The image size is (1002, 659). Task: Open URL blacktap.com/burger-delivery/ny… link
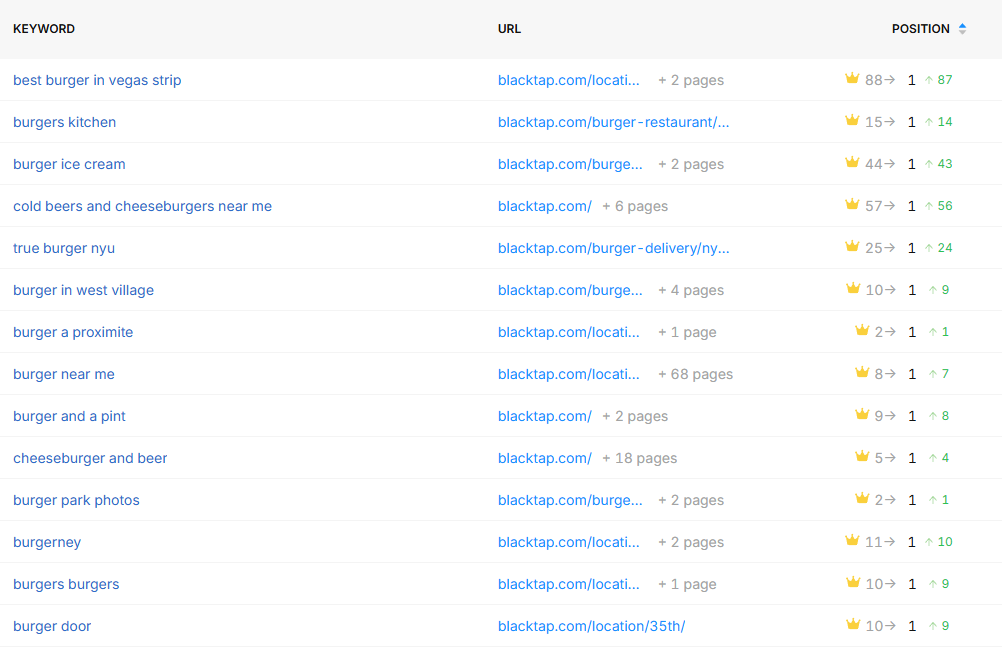click(613, 248)
